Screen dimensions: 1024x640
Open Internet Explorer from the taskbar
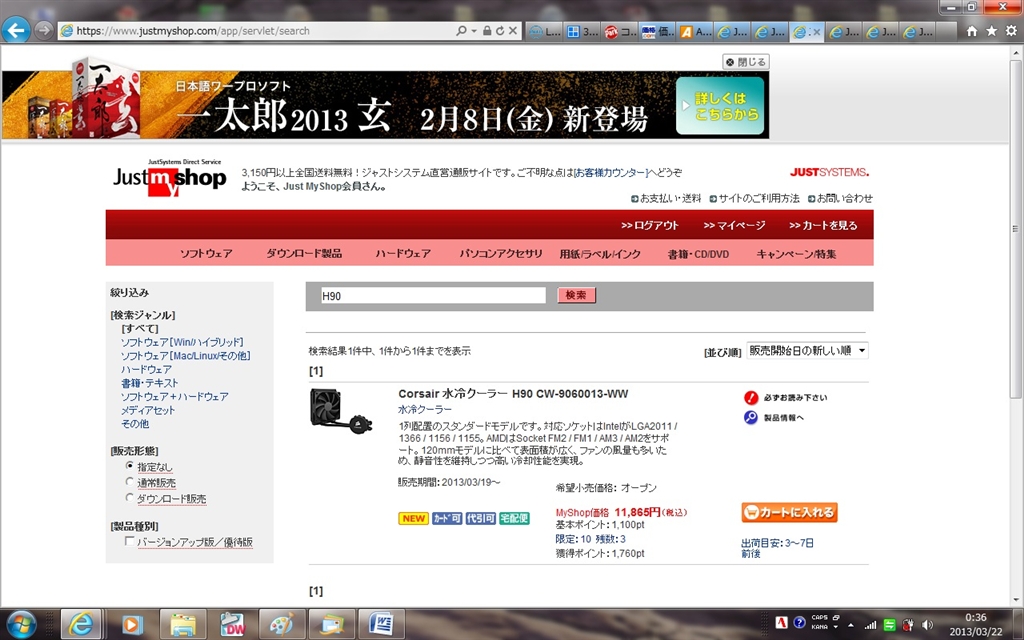coord(81,624)
